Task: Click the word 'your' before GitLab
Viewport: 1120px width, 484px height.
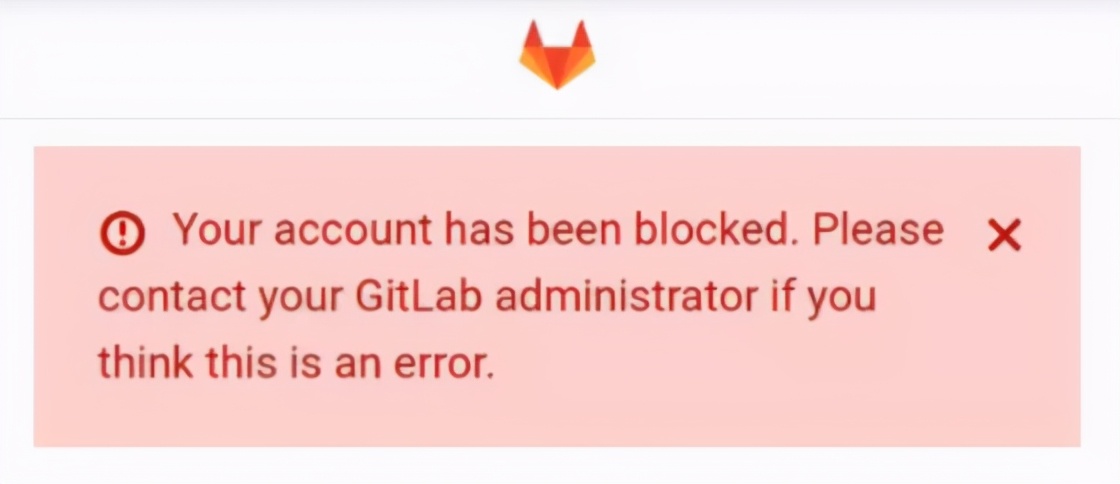Action: coord(301,301)
